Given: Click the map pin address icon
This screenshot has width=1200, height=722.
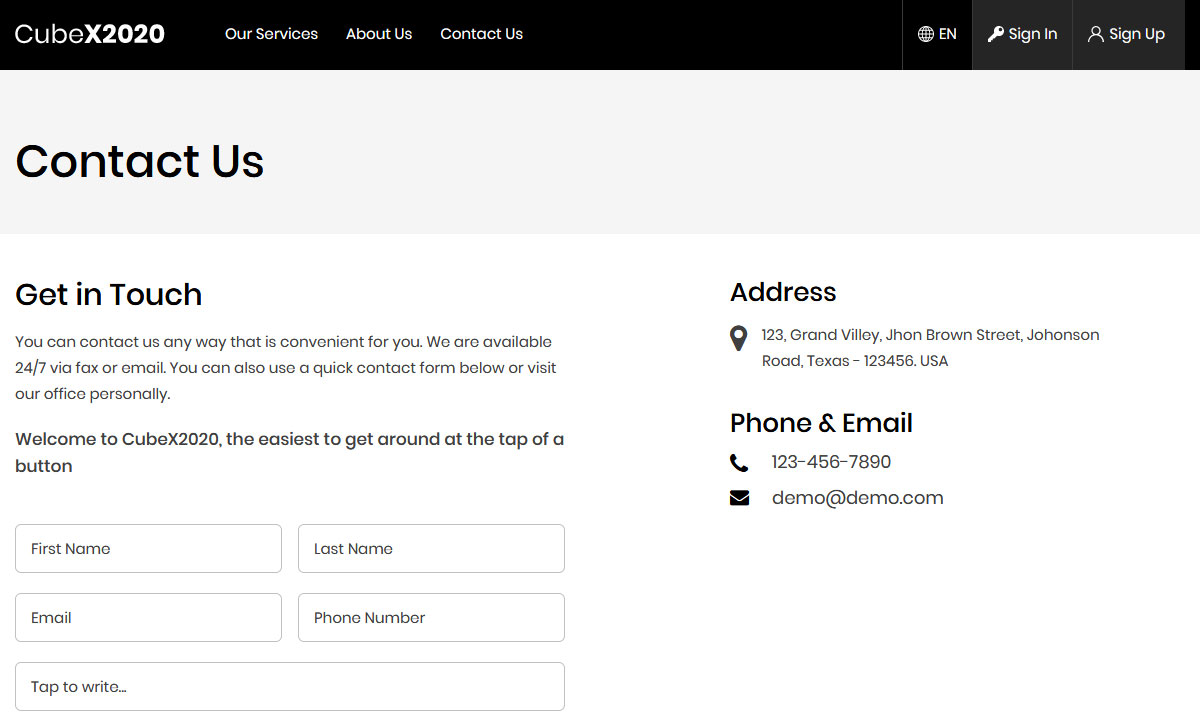Looking at the screenshot, I should coord(739,338).
